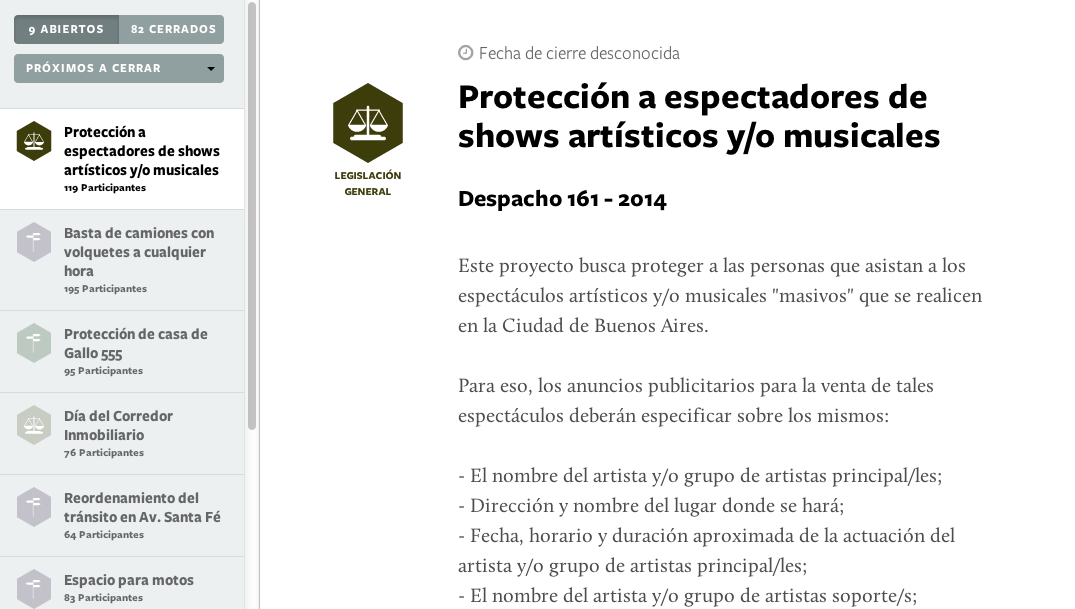Open the Protección de casa de Gallo 555 proposal

tap(135, 343)
